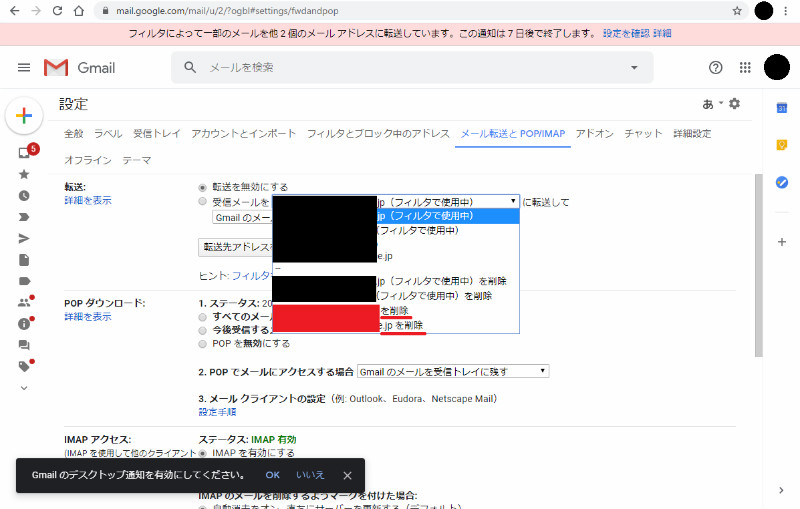Choose the e.jp を削除 option

pyautogui.click(x=396, y=325)
